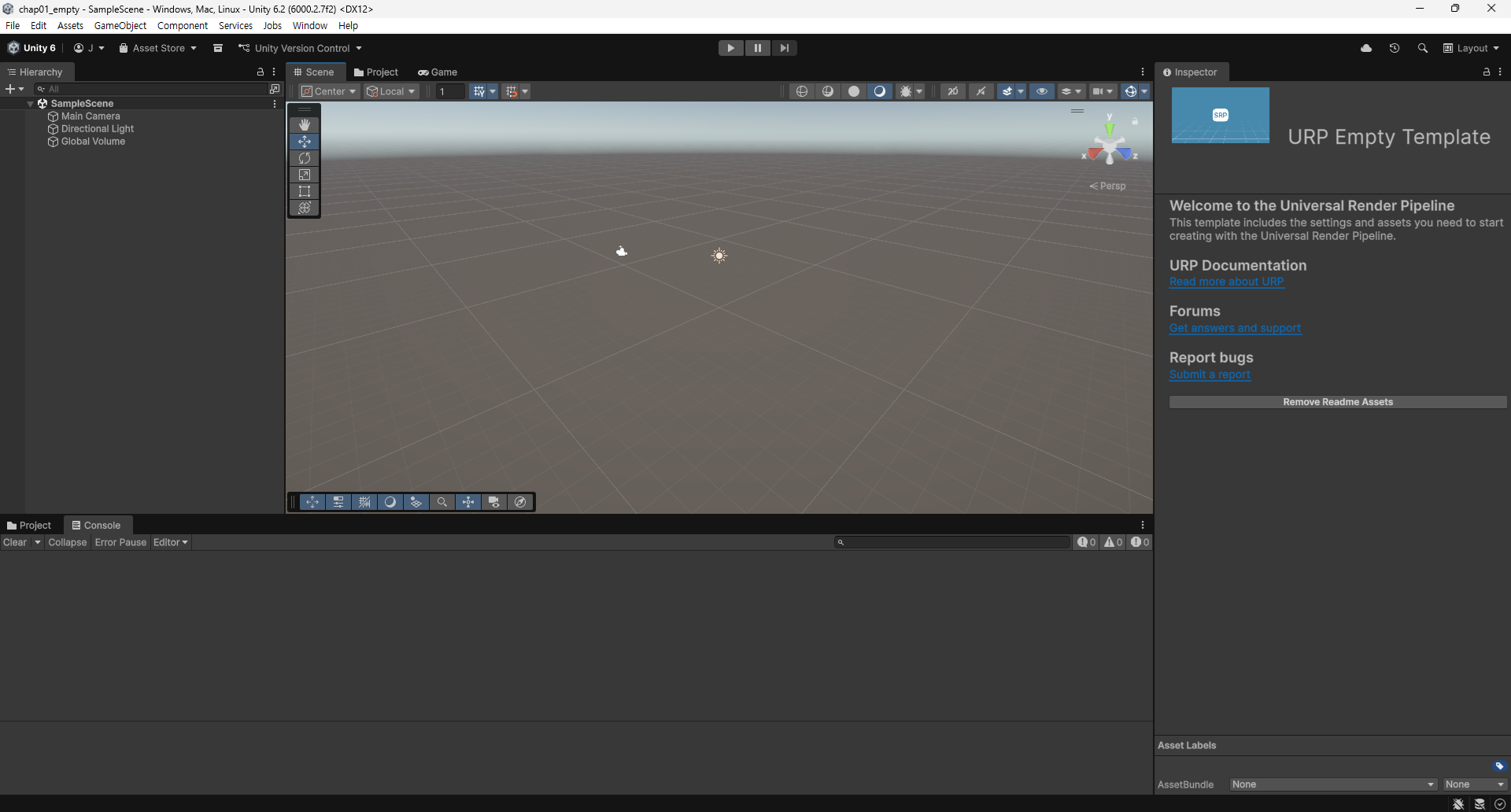Open the Package Manager icon beside Asset Store
The image size is (1511, 812).
tap(218, 48)
